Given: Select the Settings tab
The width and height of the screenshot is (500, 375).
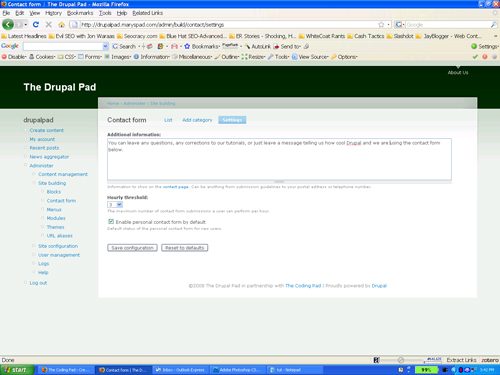Looking at the screenshot, I should [x=232, y=120].
